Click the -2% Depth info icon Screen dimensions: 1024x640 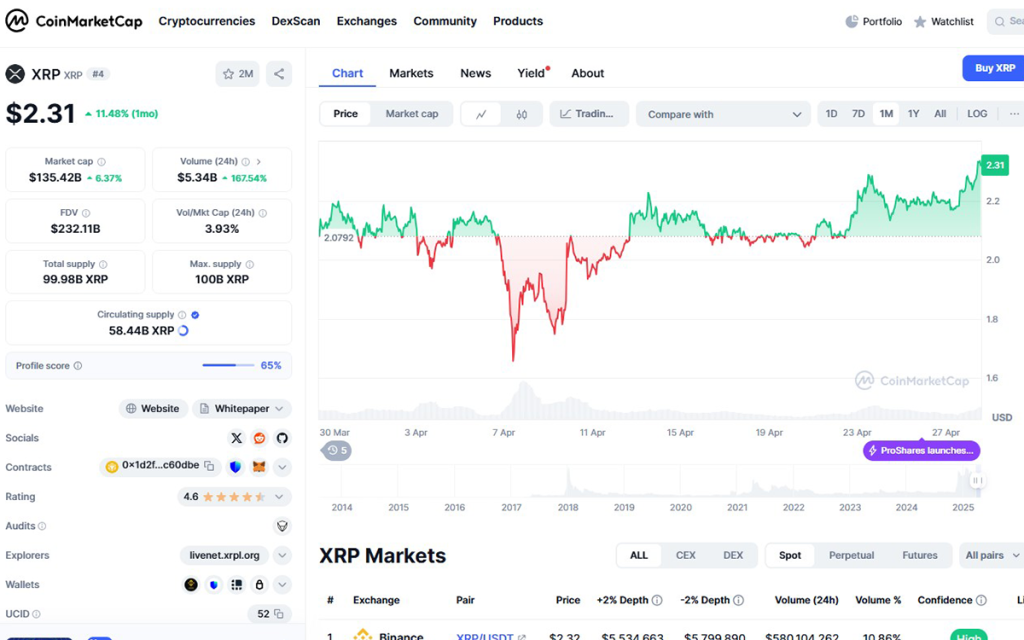click(738, 600)
